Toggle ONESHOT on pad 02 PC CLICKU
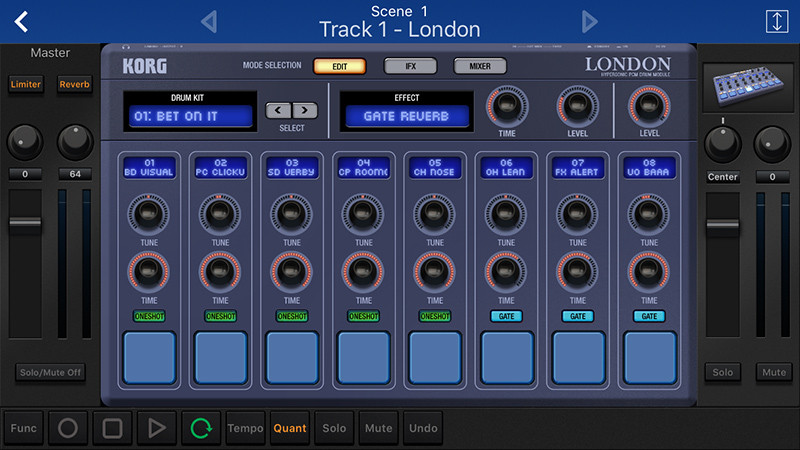This screenshot has height=450, width=800. (x=220, y=316)
